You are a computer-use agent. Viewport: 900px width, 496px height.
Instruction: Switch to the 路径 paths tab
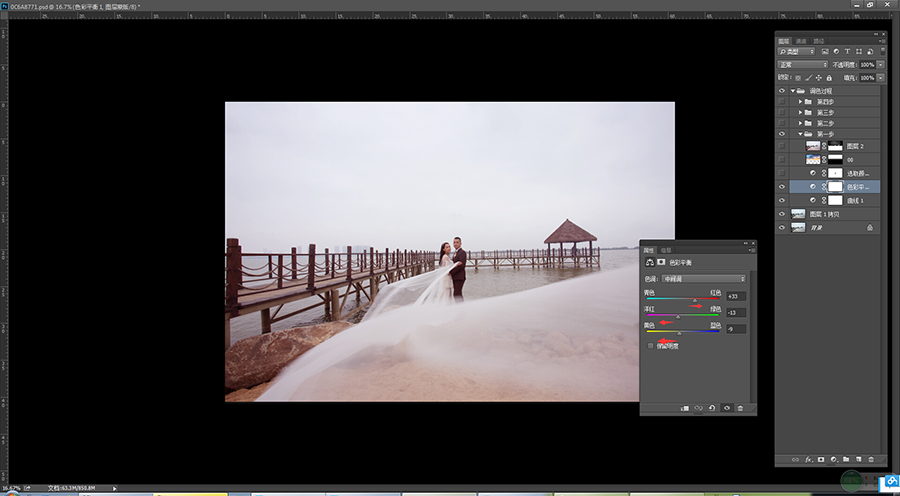pos(818,41)
